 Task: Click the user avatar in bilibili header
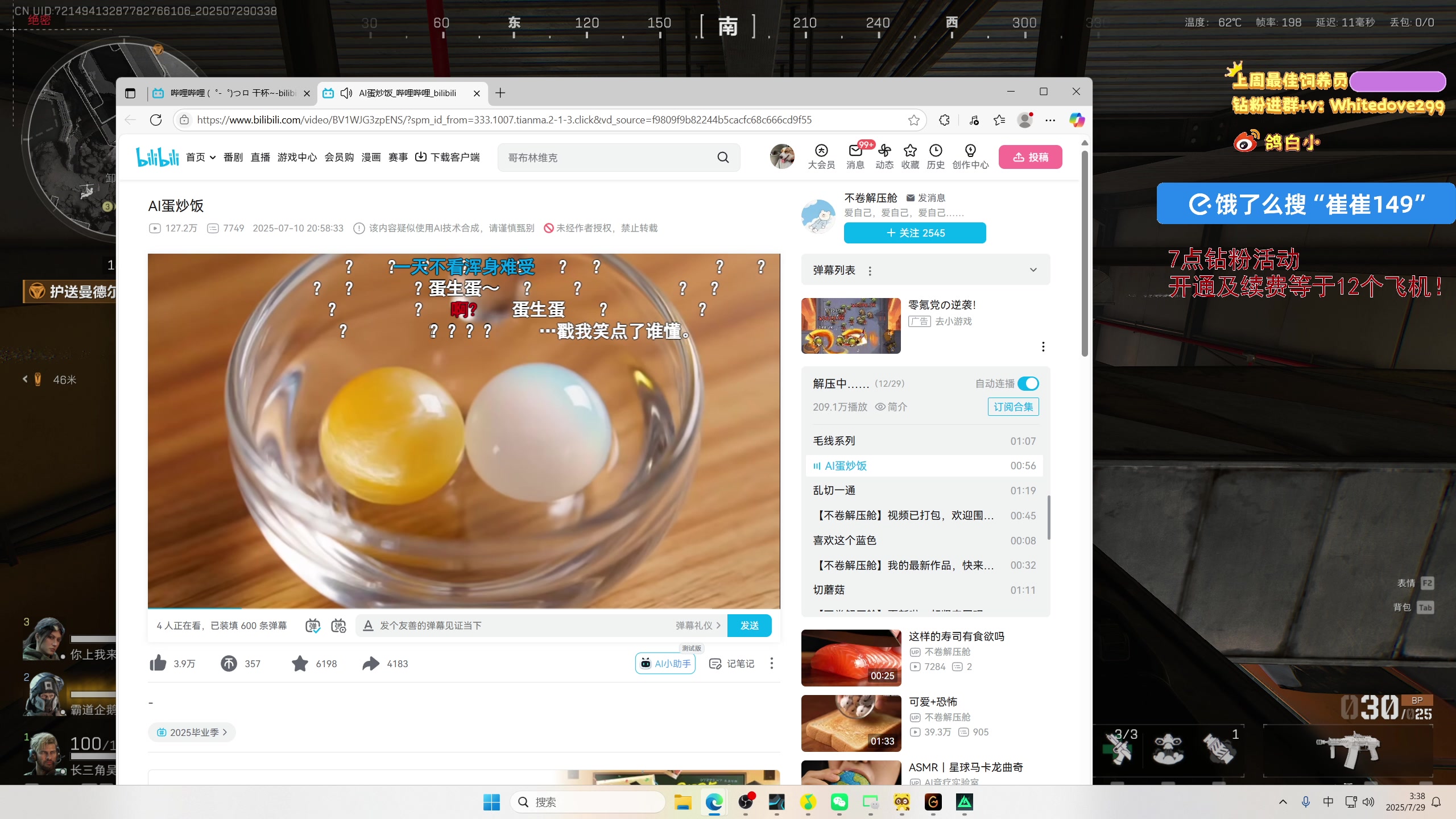coord(782,156)
